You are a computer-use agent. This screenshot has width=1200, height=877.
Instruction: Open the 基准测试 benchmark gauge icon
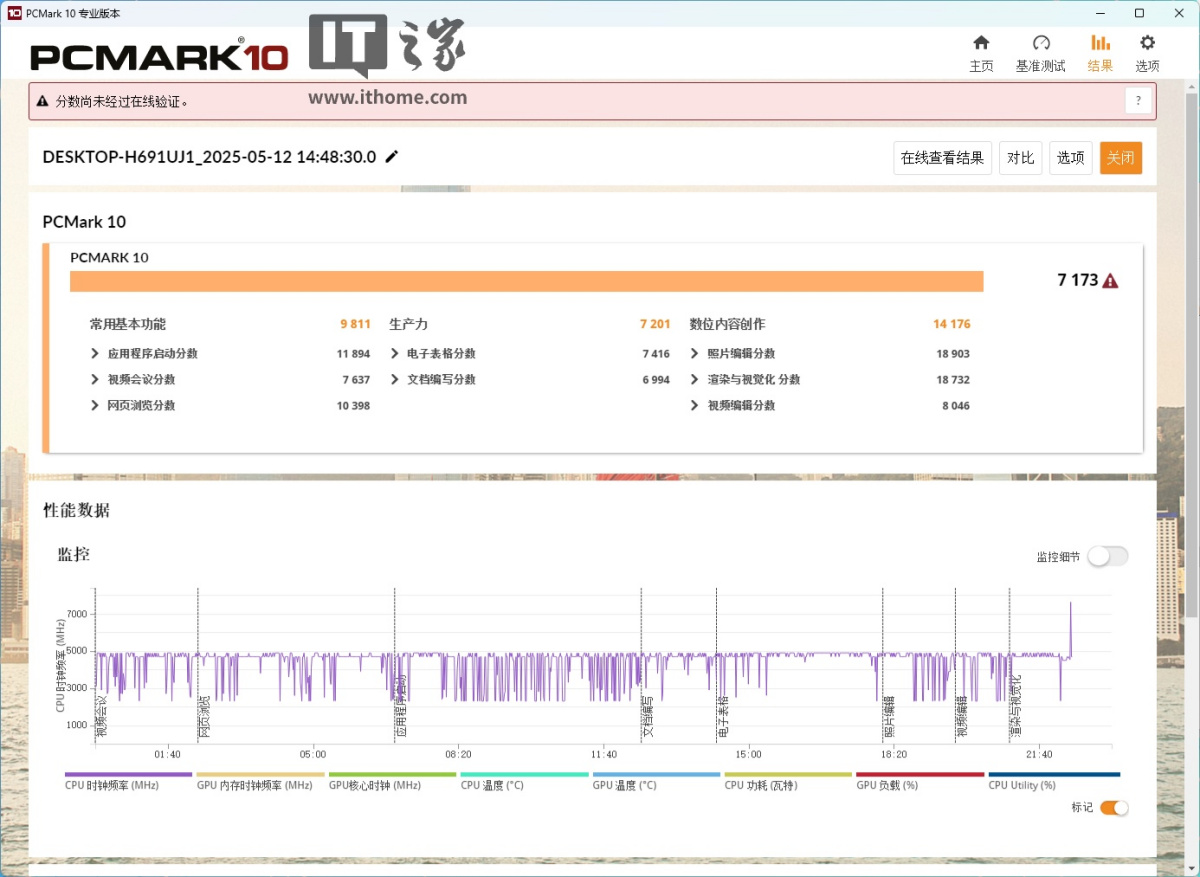tap(1040, 43)
